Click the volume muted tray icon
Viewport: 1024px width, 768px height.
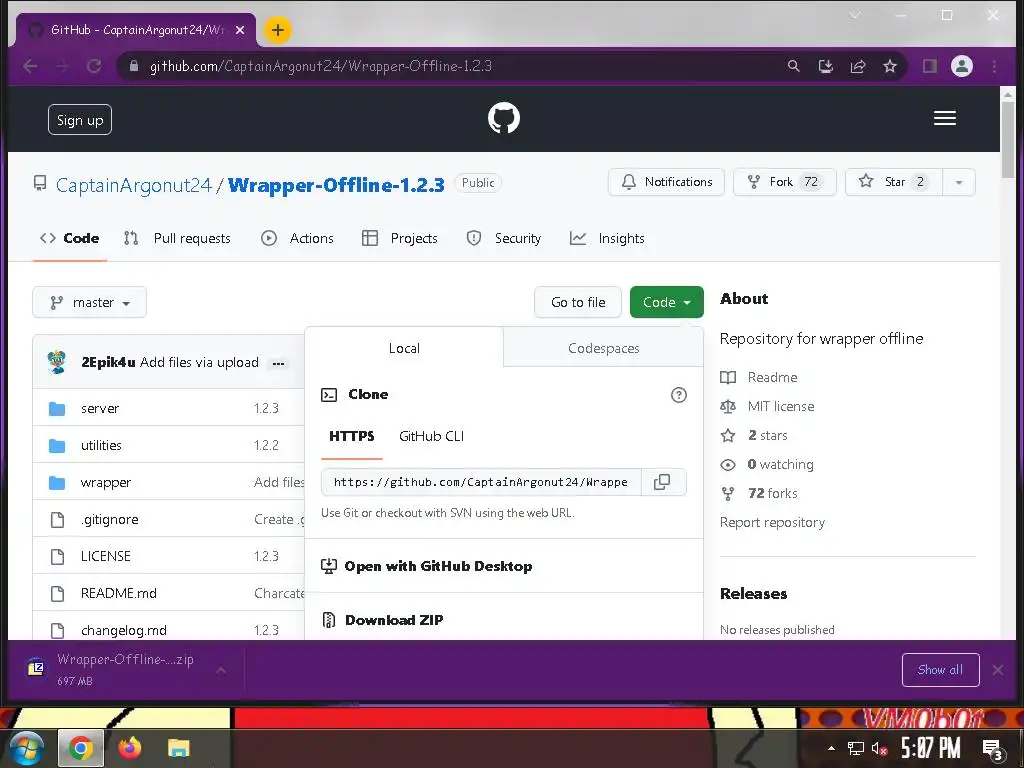coord(879,748)
